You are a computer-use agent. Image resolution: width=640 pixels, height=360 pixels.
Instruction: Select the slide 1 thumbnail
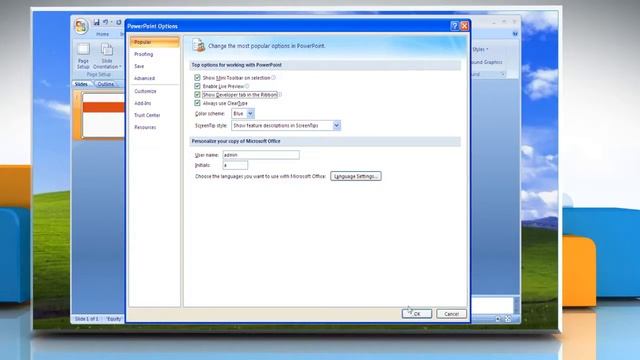pos(103,115)
